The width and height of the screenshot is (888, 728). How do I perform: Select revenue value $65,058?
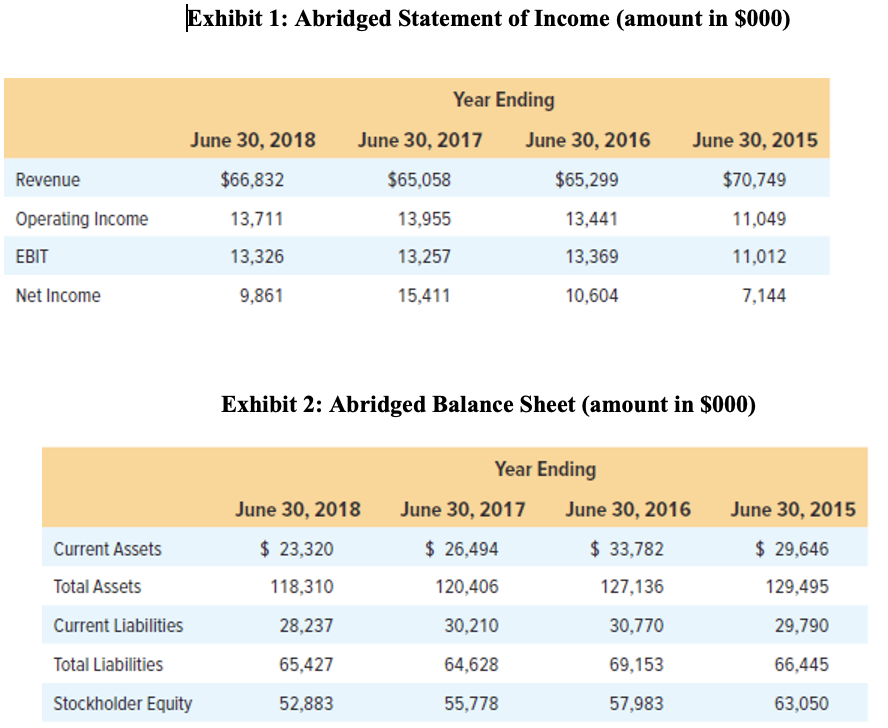coord(419,180)
